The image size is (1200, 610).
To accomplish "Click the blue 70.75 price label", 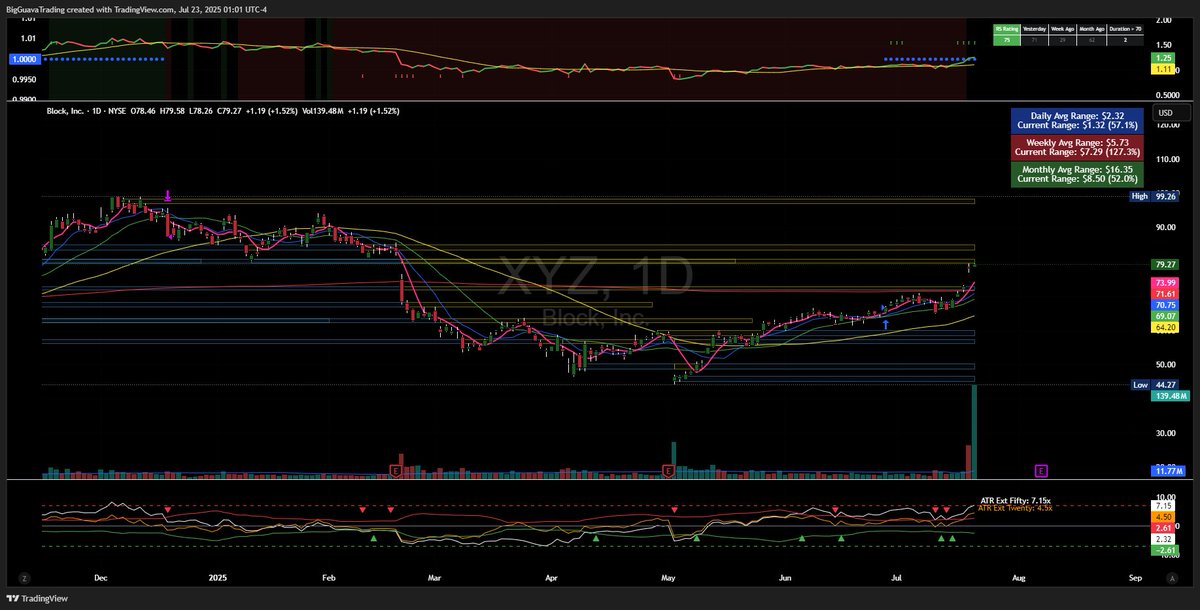I will coord(1164,305).
